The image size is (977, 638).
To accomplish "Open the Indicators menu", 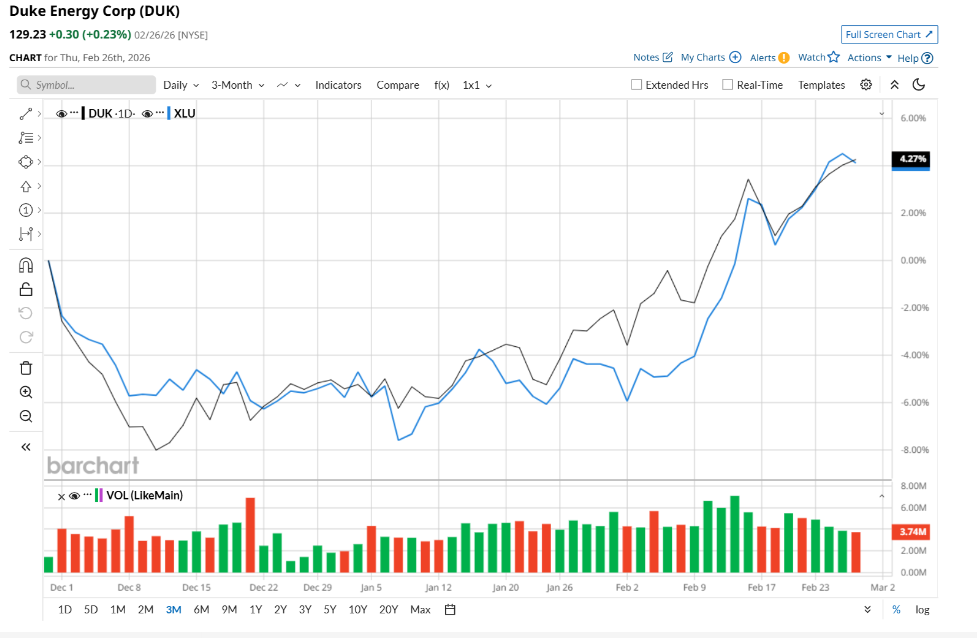I will [338, 85].
